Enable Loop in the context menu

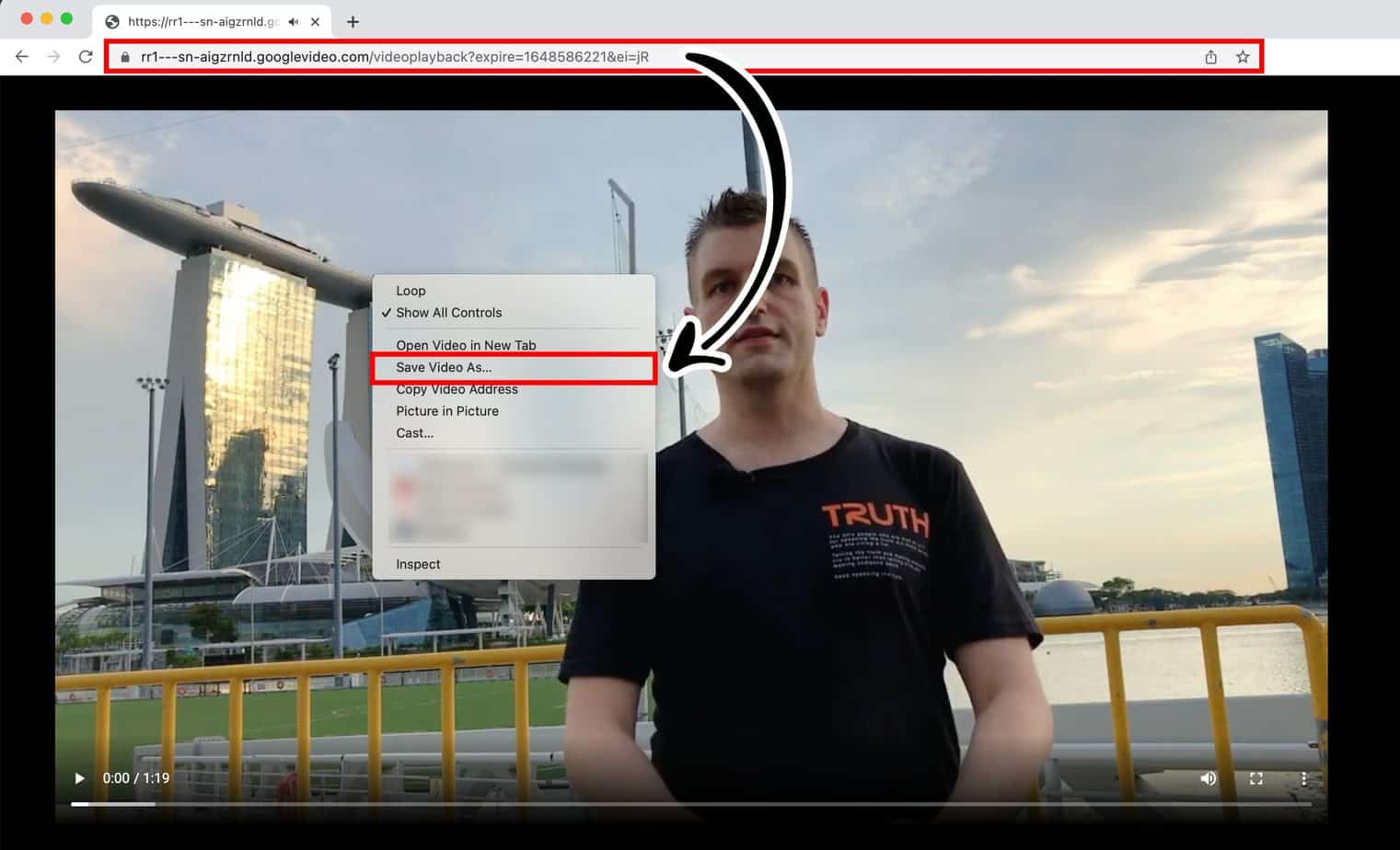pos(514,291)
